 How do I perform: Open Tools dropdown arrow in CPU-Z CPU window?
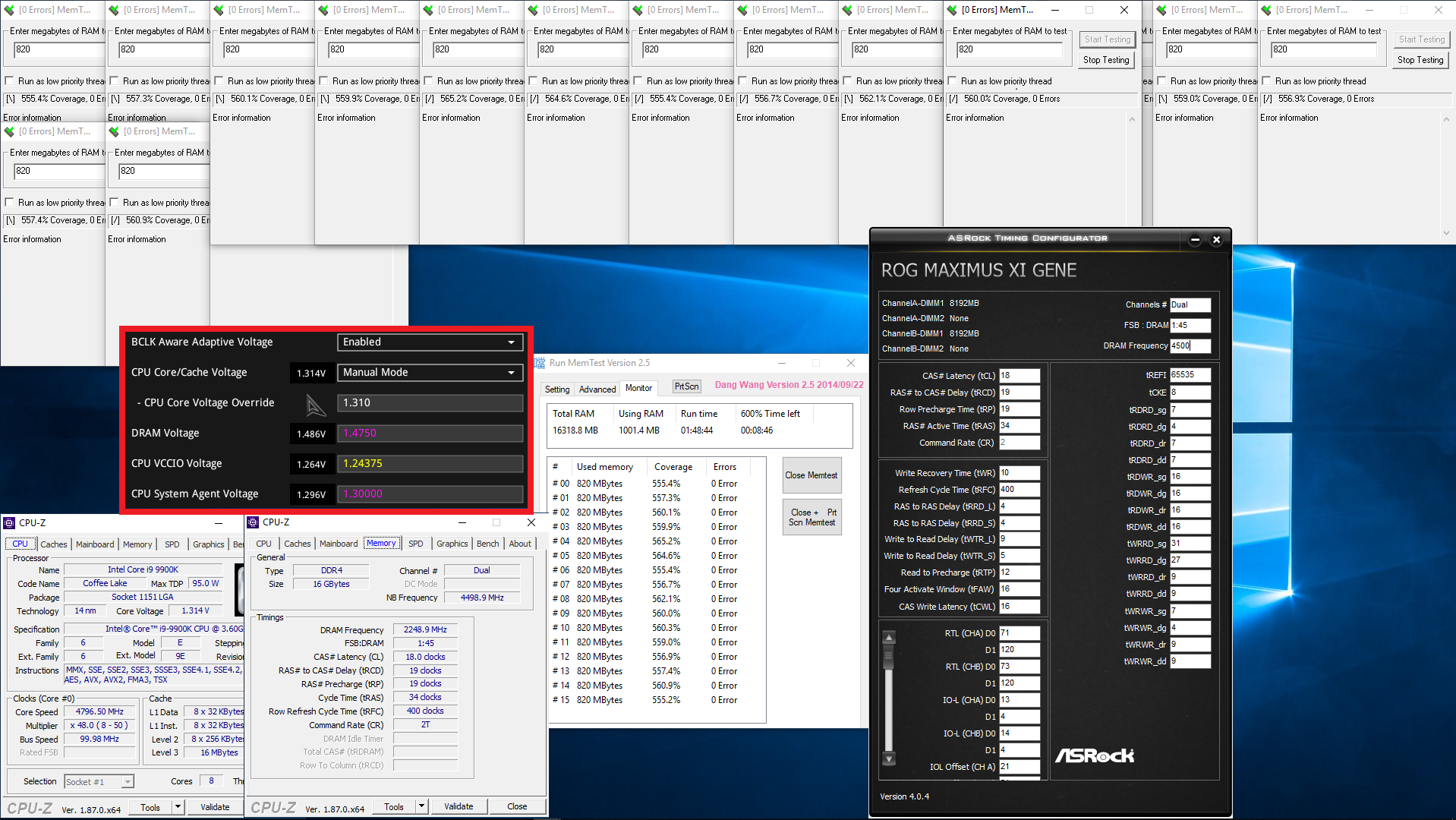(178, 806)
